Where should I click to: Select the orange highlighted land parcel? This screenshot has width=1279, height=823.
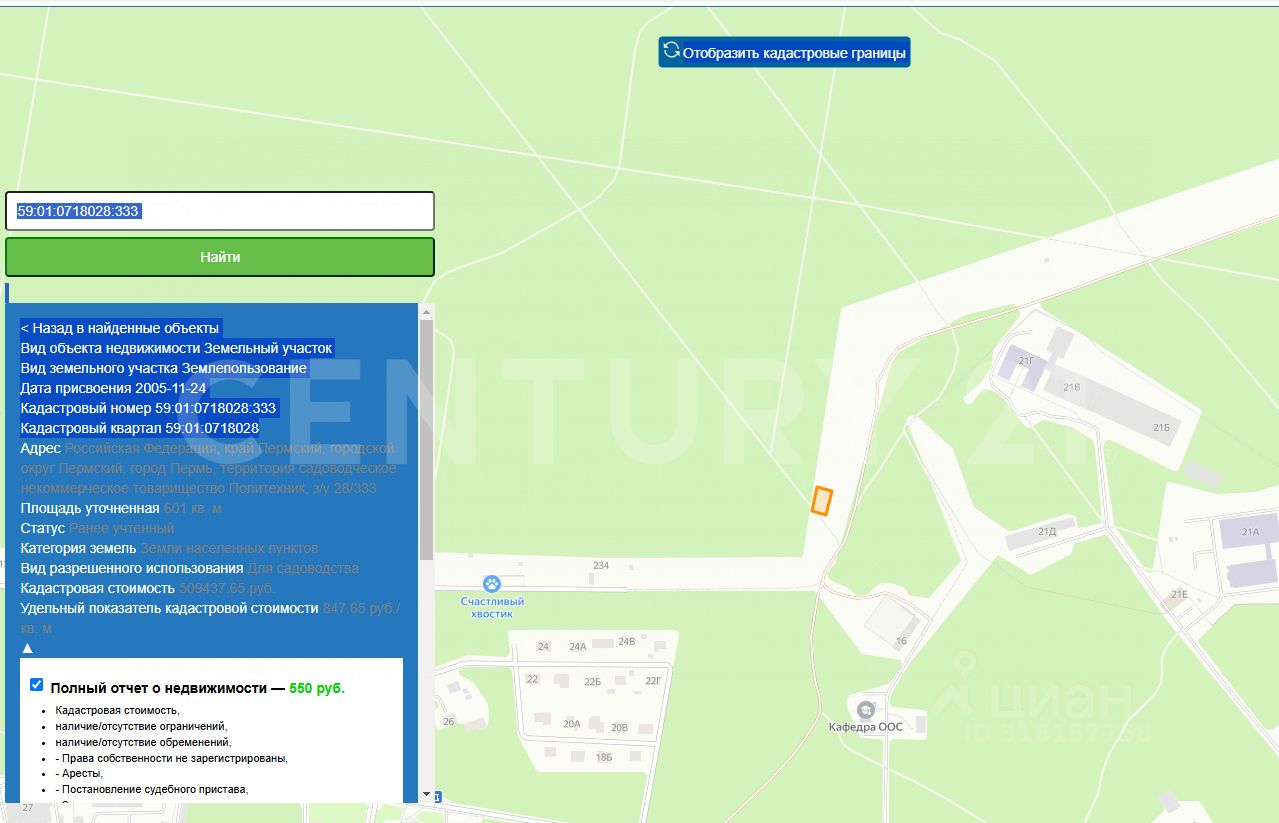(x=822, y=500)
